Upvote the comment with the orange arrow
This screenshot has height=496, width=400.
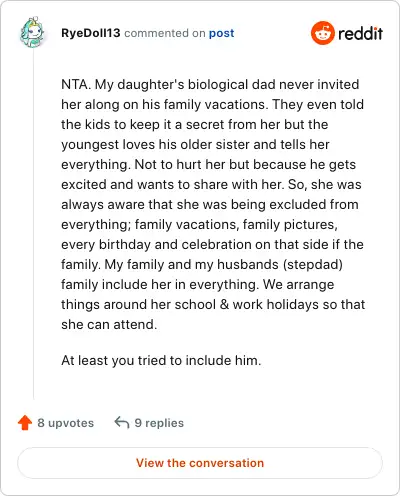[x=25, y=423]
